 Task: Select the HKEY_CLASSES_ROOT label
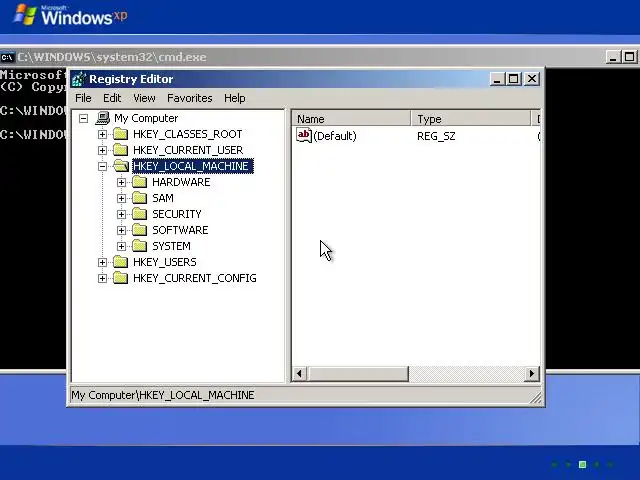click(188, 134)
